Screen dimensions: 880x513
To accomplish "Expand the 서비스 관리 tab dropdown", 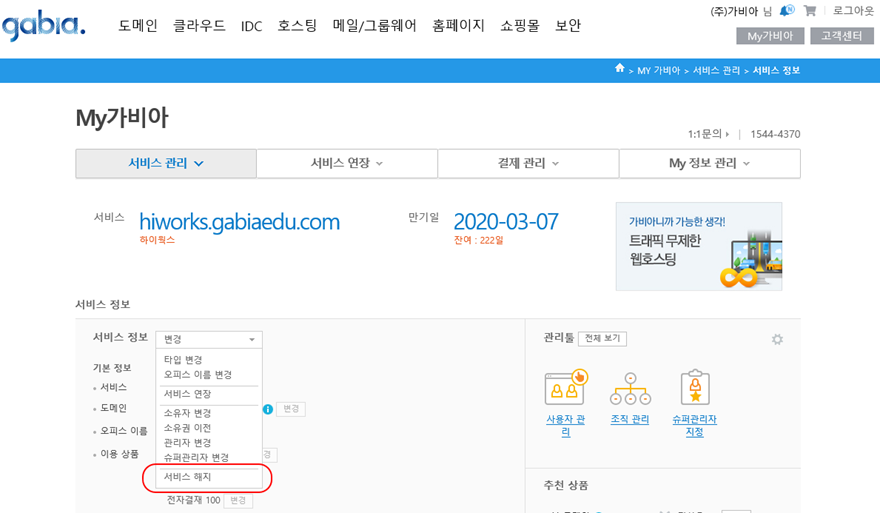I will click(x=166, y=163).
